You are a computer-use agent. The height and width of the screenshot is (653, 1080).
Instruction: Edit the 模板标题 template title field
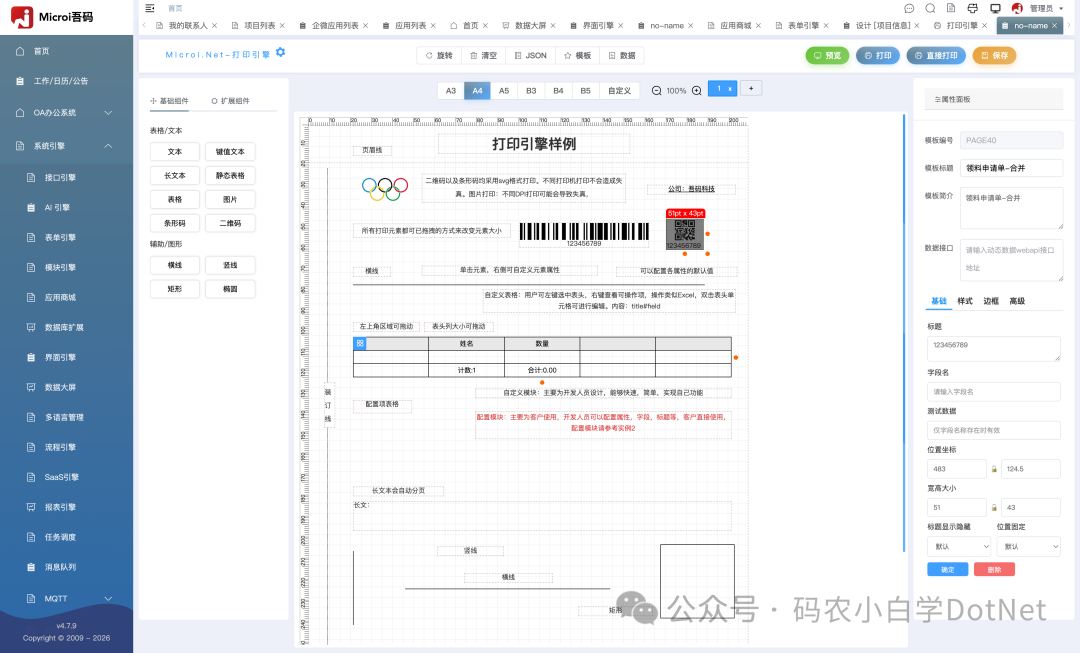click(1012, 167)
